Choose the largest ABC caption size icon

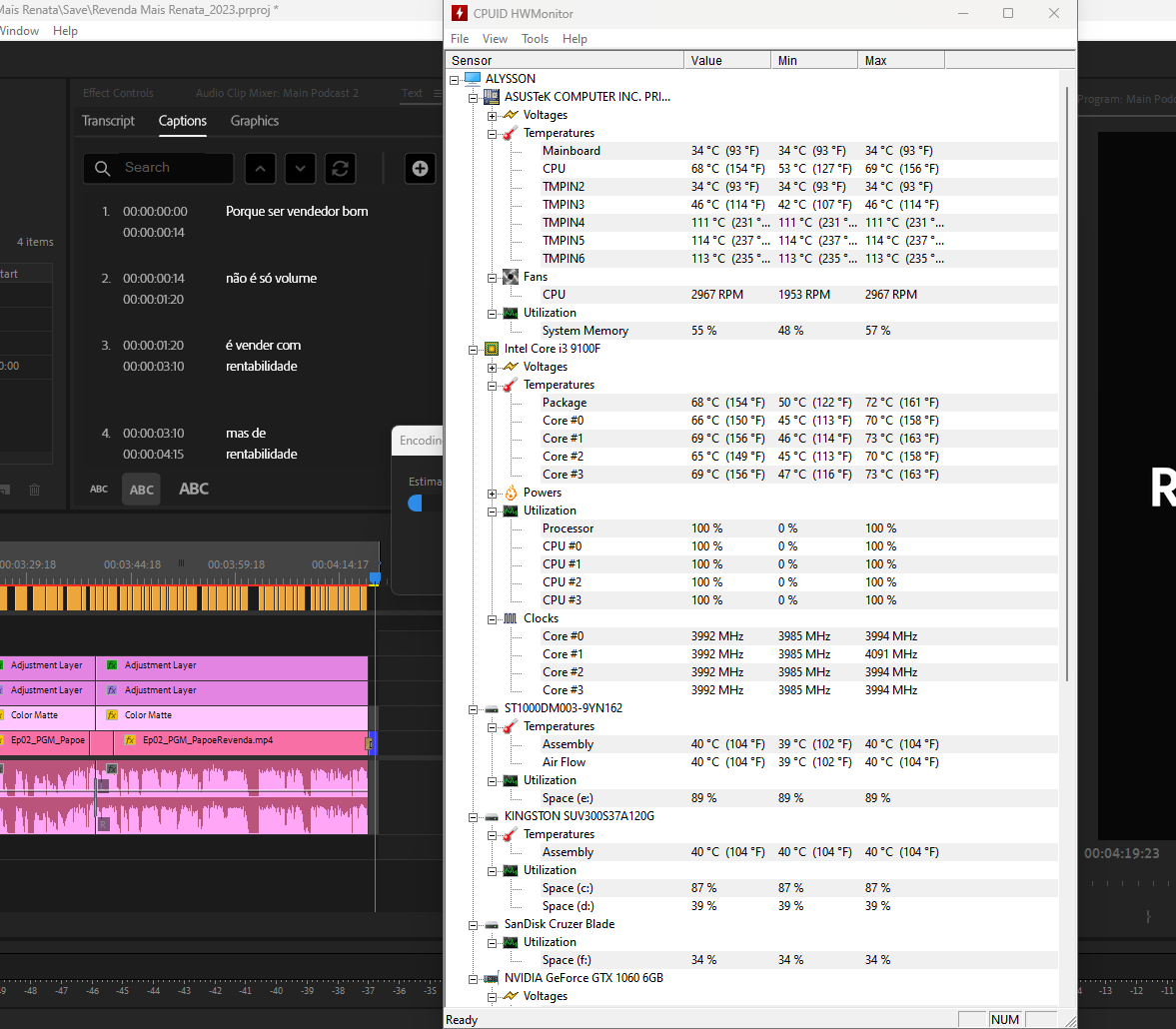pos(194,489)
